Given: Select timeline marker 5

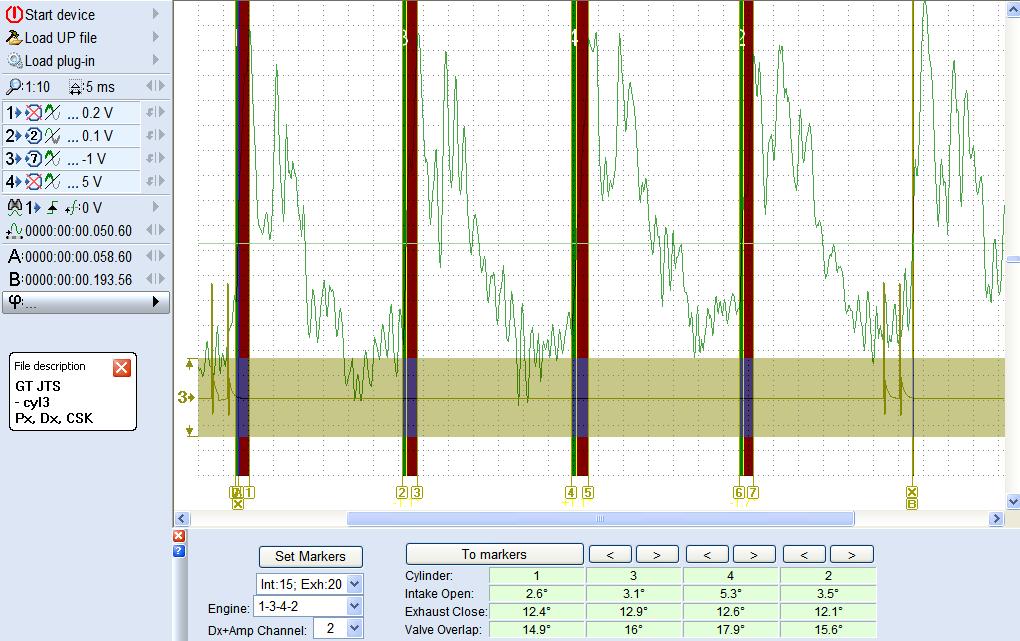Looking at the screenshot, I should coord(587,493).
